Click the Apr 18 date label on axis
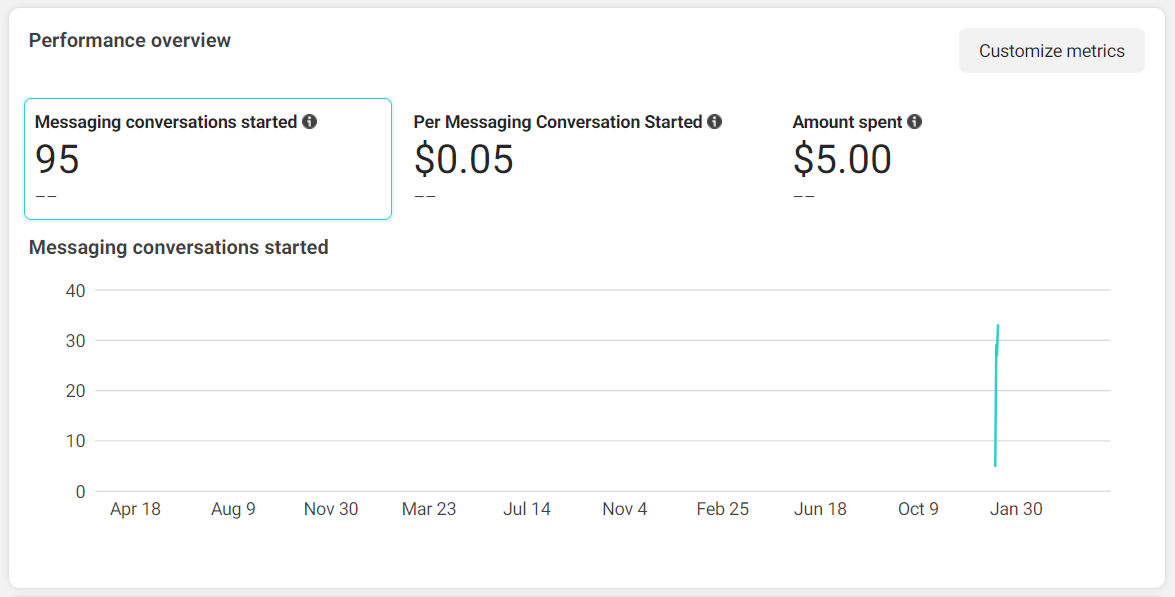 pyautogui.click(x=135, y=509)
